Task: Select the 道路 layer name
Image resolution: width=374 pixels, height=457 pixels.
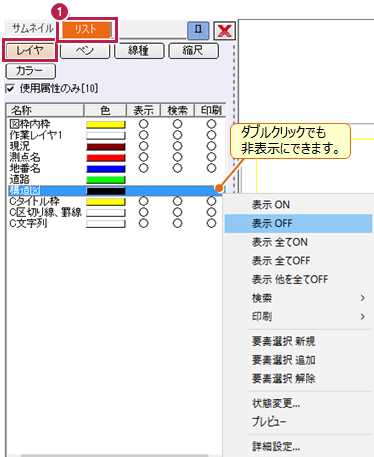Action: [x=19, y=179]
